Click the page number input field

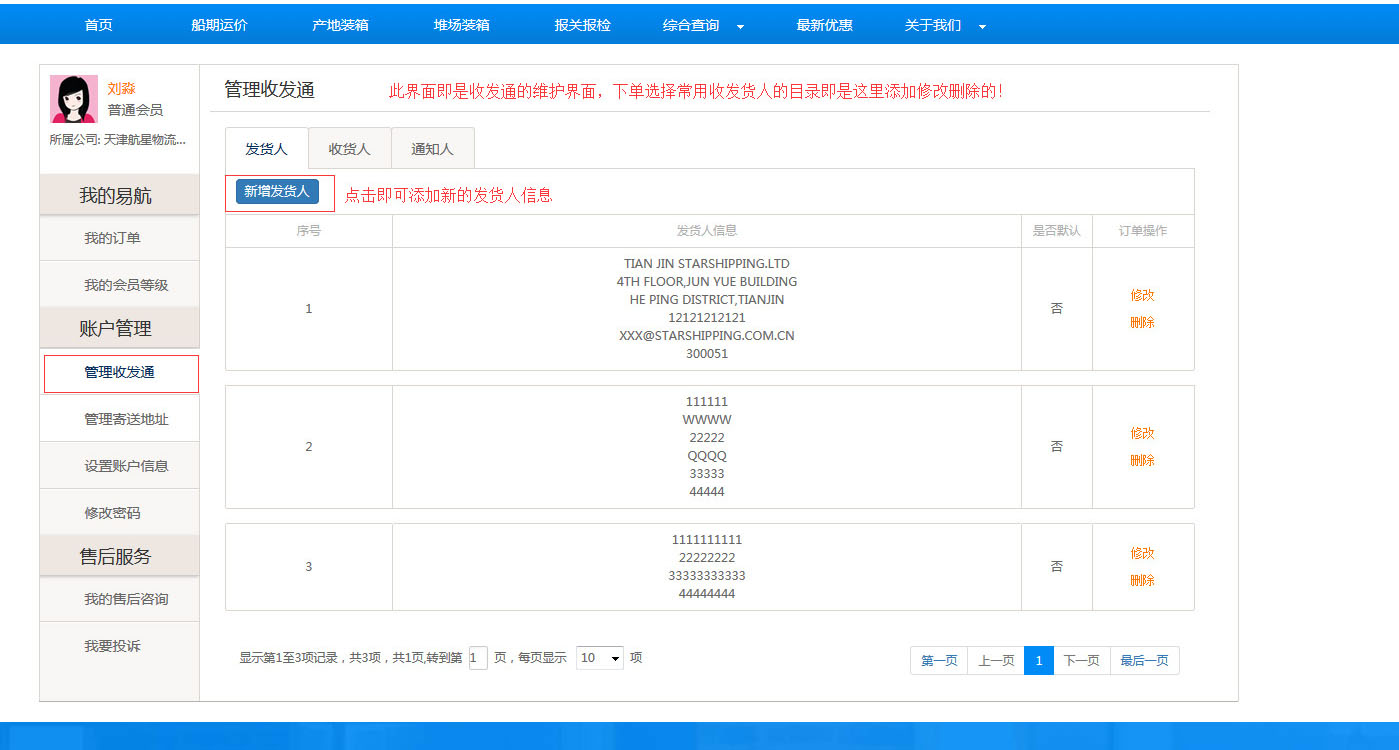point(478,658)
